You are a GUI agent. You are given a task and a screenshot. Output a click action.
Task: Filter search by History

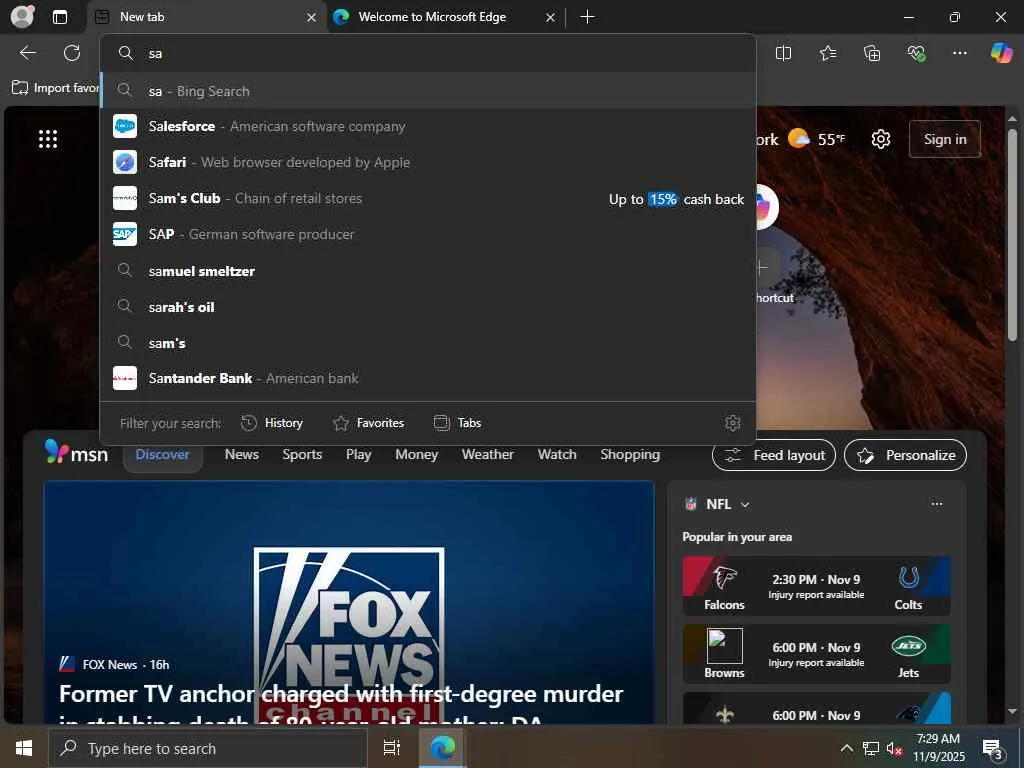click(x=272, y=423)
